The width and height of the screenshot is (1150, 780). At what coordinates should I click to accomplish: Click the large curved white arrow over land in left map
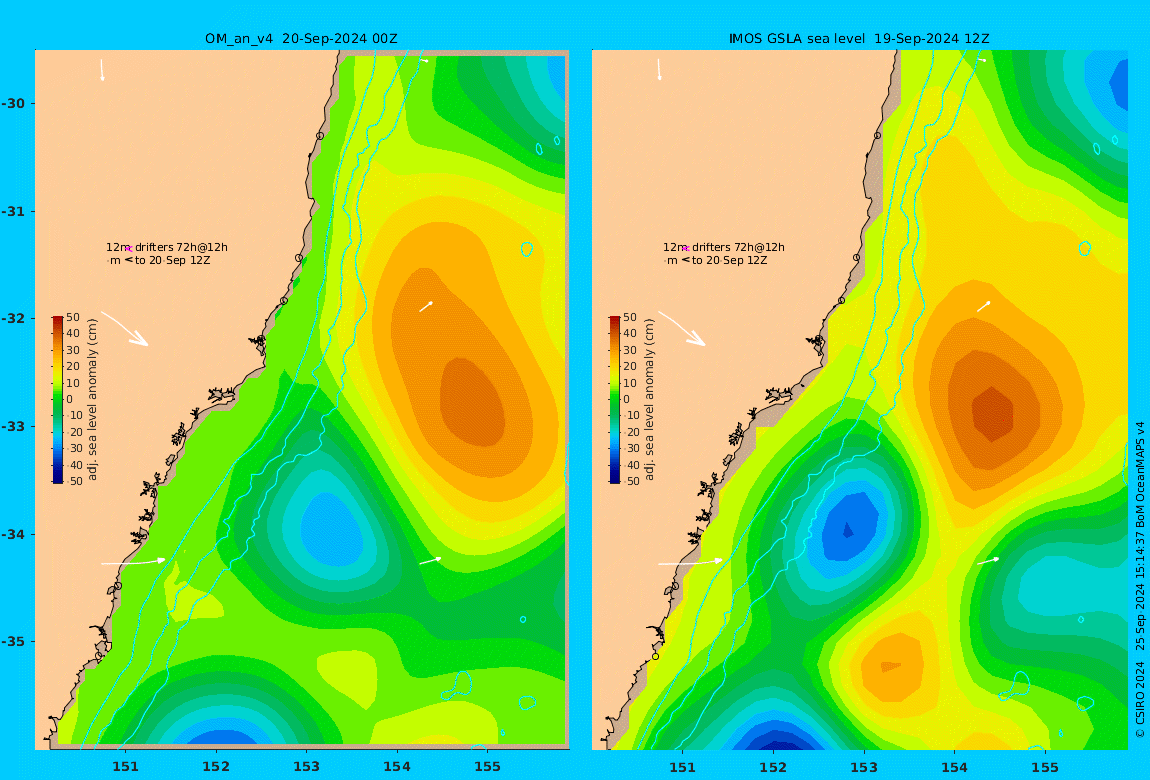pyautogui.click(x=125, y=328)
